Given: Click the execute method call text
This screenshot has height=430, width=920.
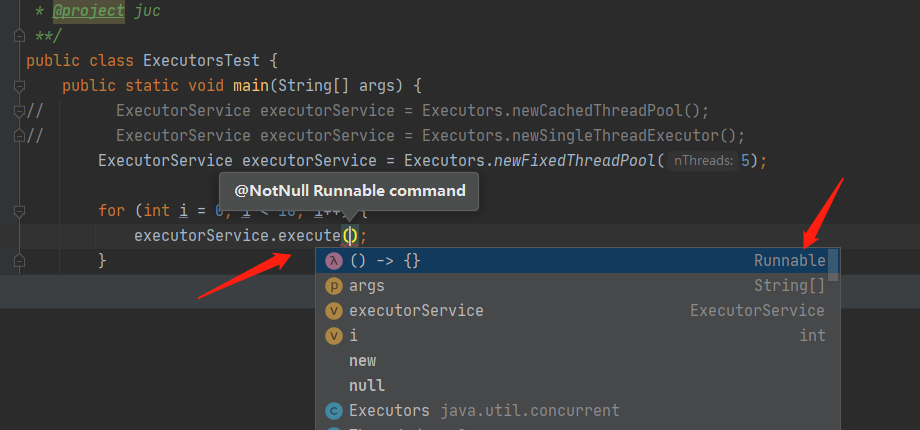Looking at the screenshot, I should pos(309,236).
